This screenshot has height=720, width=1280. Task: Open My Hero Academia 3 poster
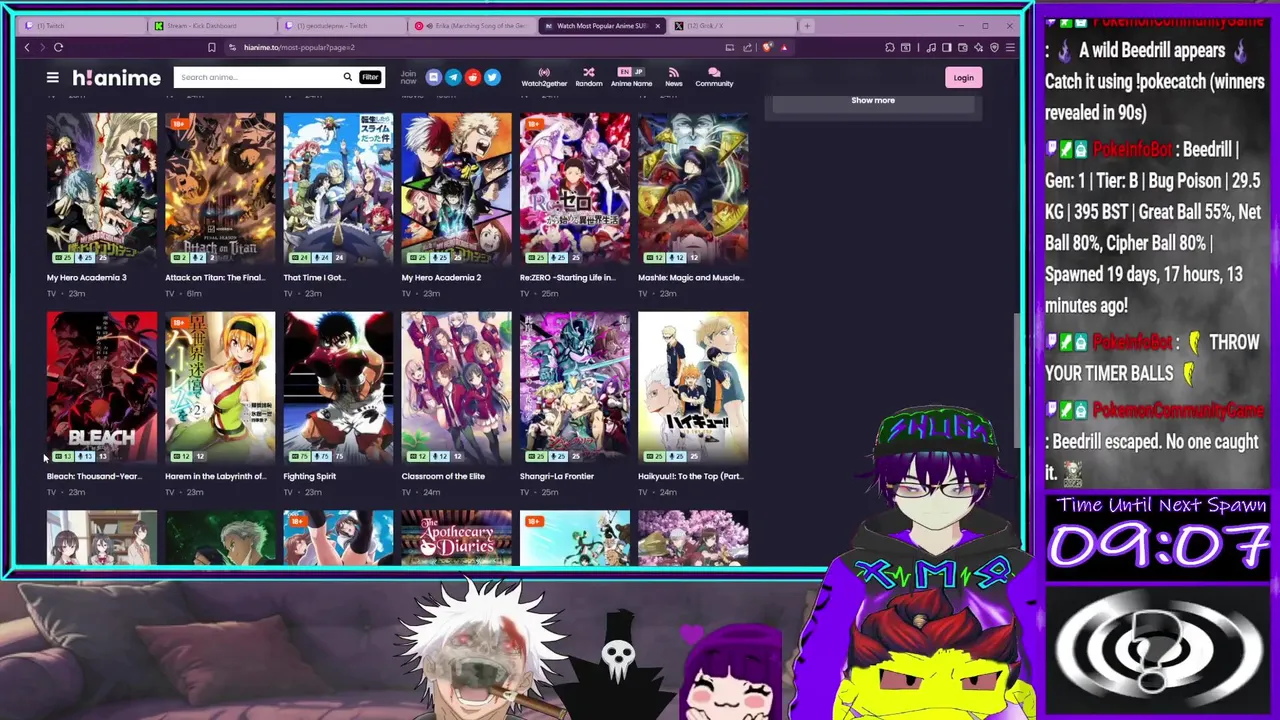tap(101, 188)
